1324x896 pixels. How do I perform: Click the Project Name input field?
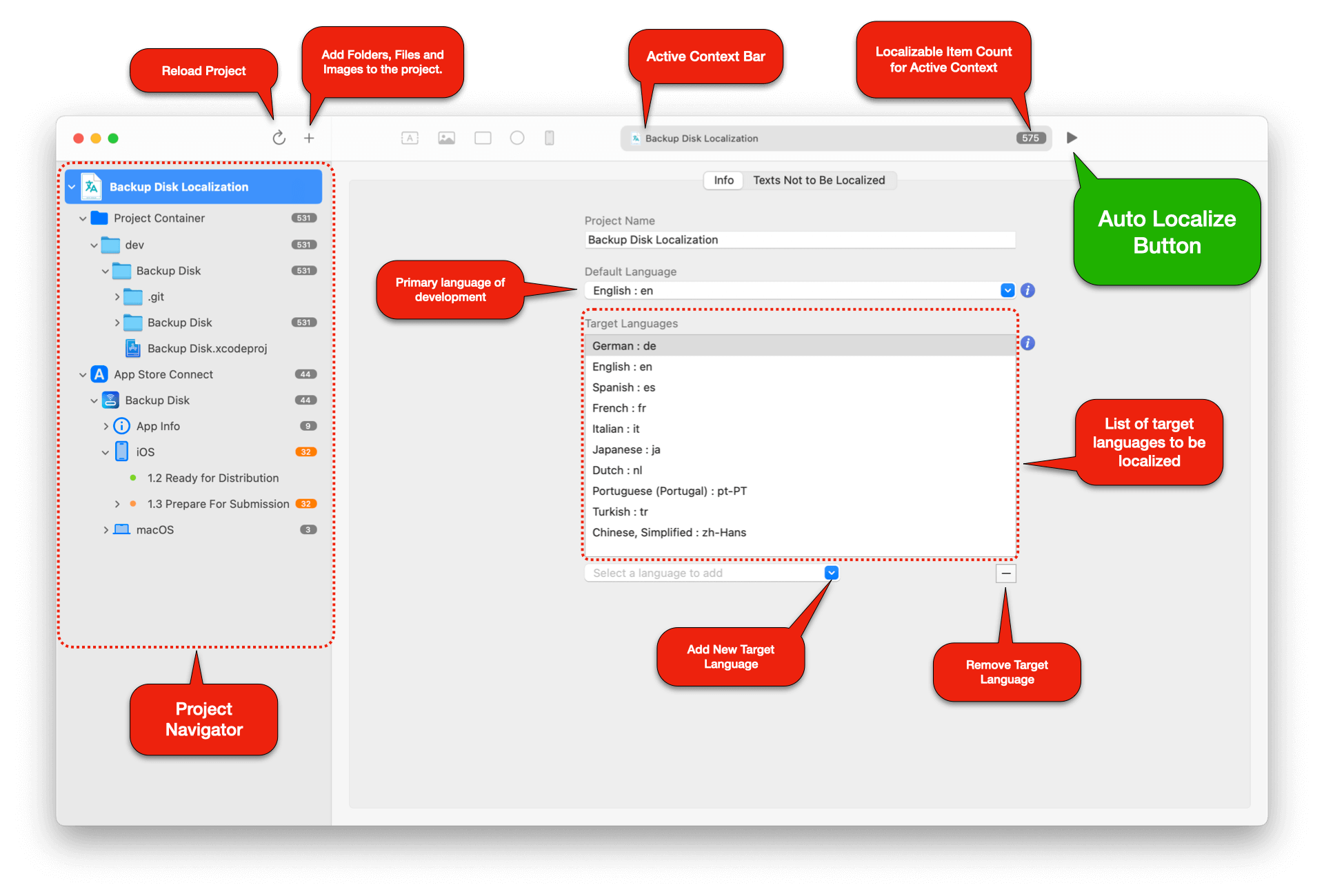pos(800,239)
